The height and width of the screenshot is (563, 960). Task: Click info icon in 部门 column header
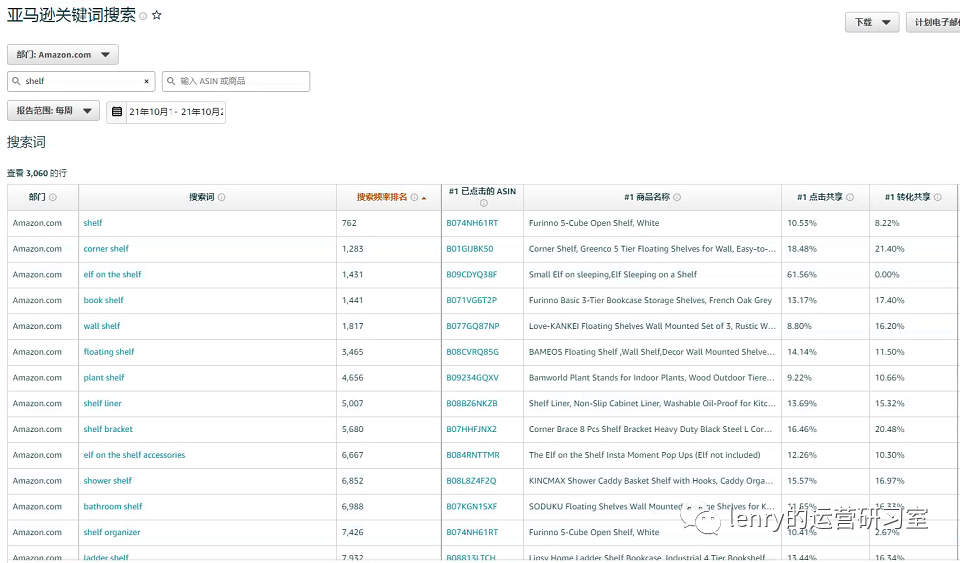pos(53,197)
